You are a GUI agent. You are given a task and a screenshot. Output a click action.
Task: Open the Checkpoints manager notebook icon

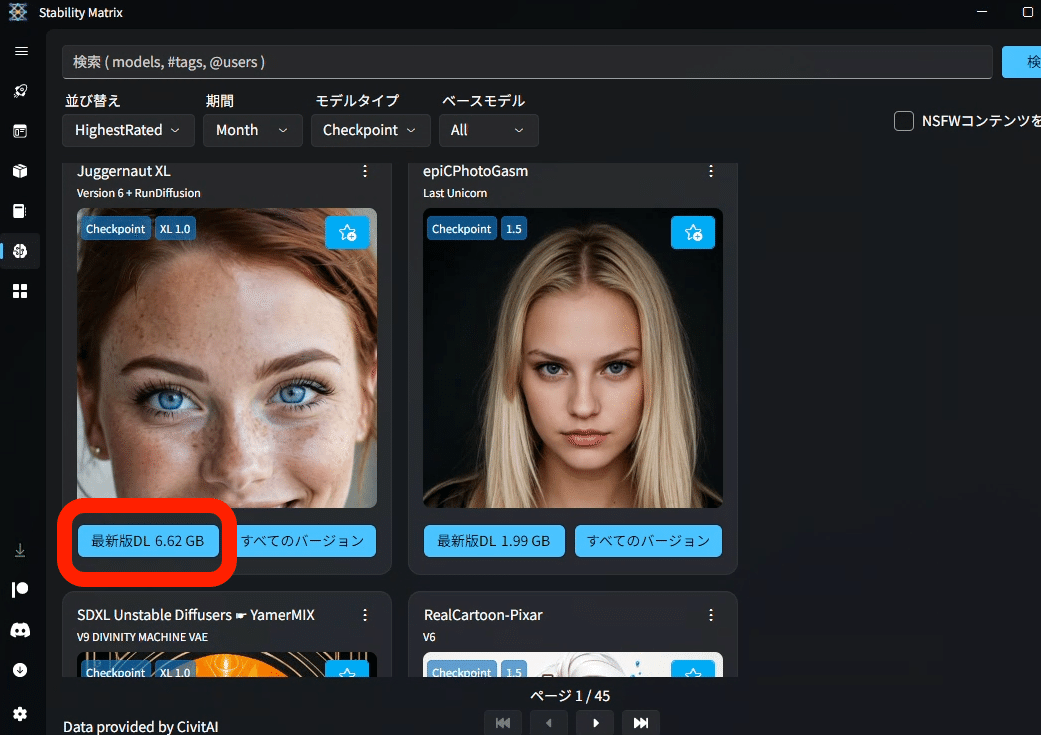click(x=21, y=211)
